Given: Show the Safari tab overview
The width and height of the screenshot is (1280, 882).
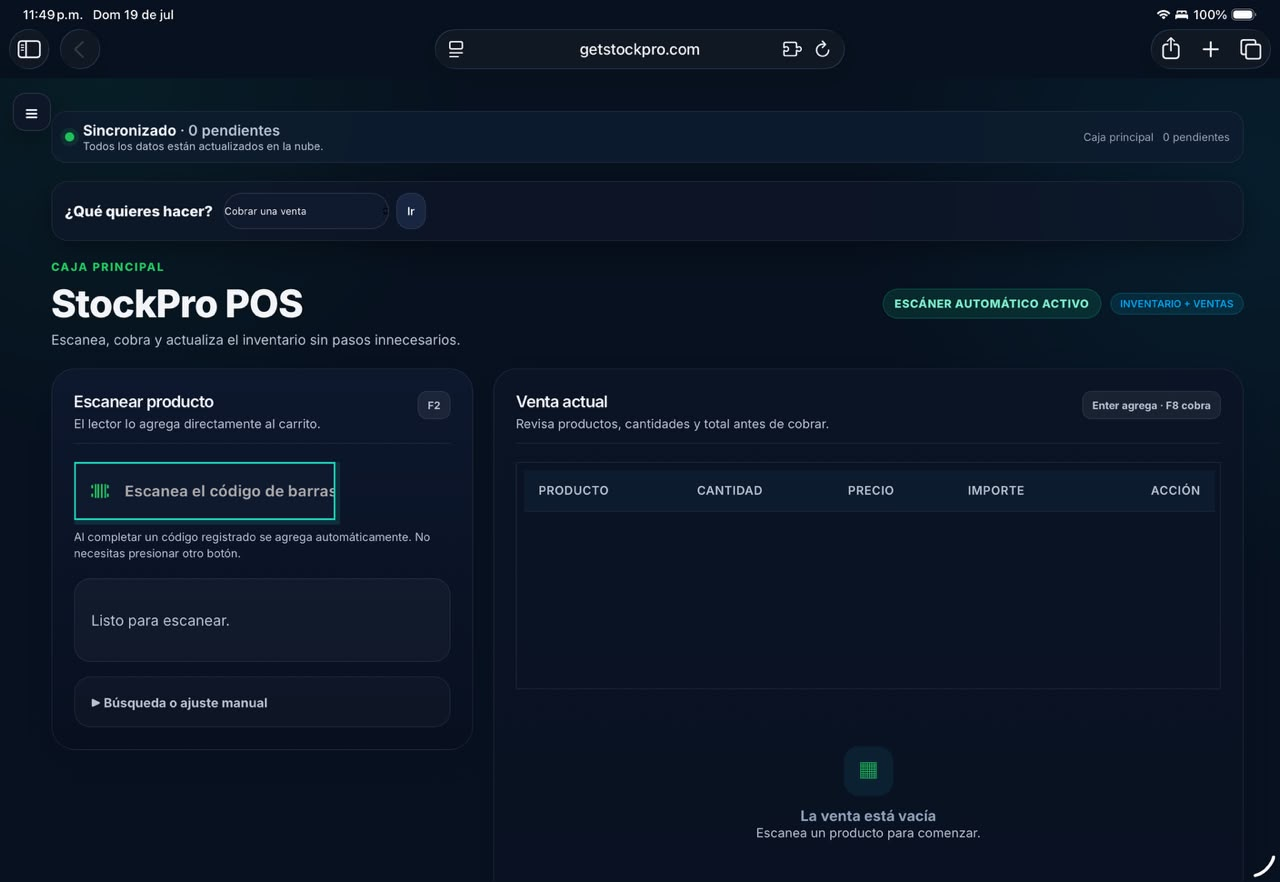Looking at the screenshot, I should click(1250, 49).
